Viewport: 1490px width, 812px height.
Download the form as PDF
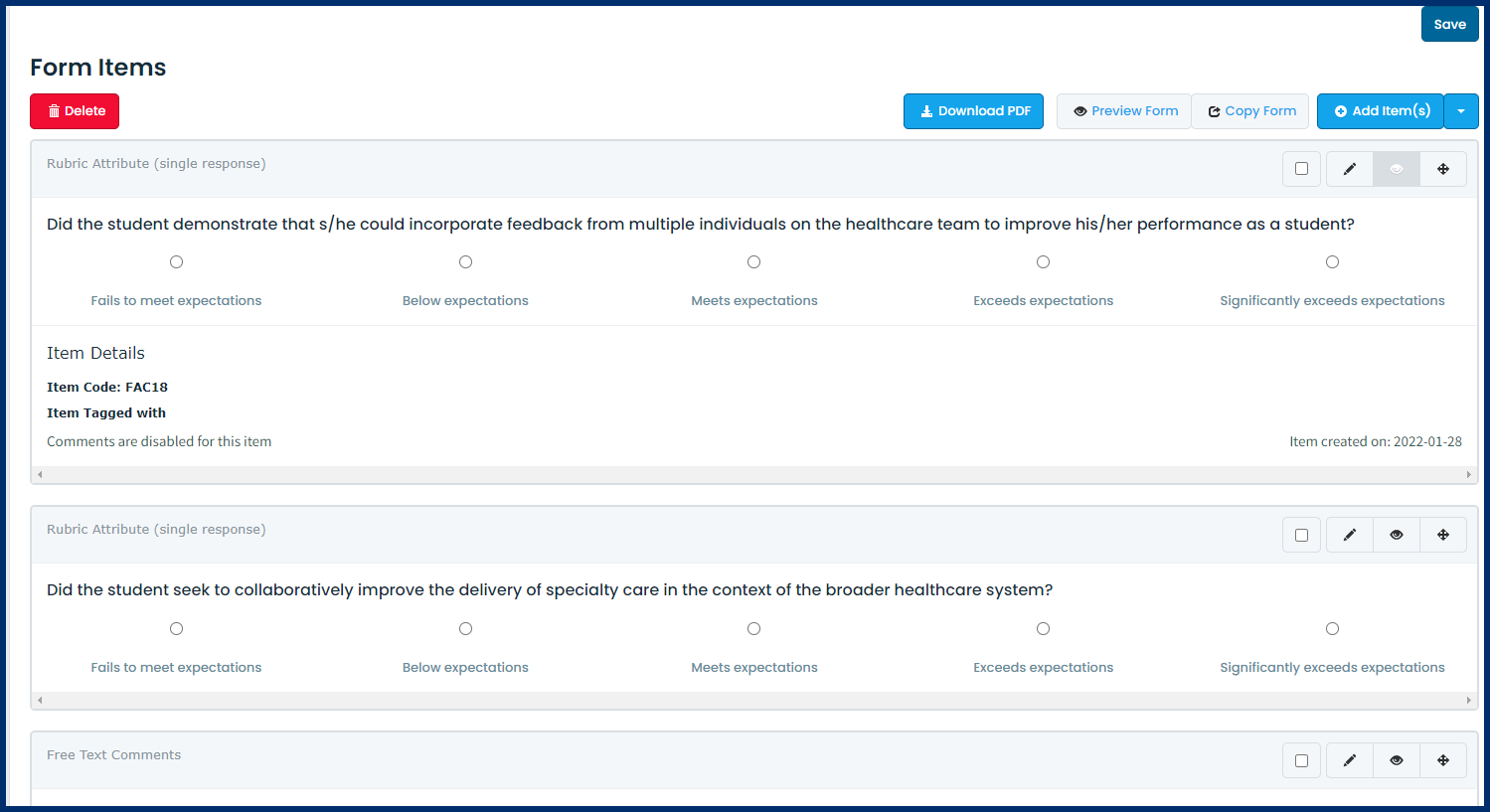[973, 111]
